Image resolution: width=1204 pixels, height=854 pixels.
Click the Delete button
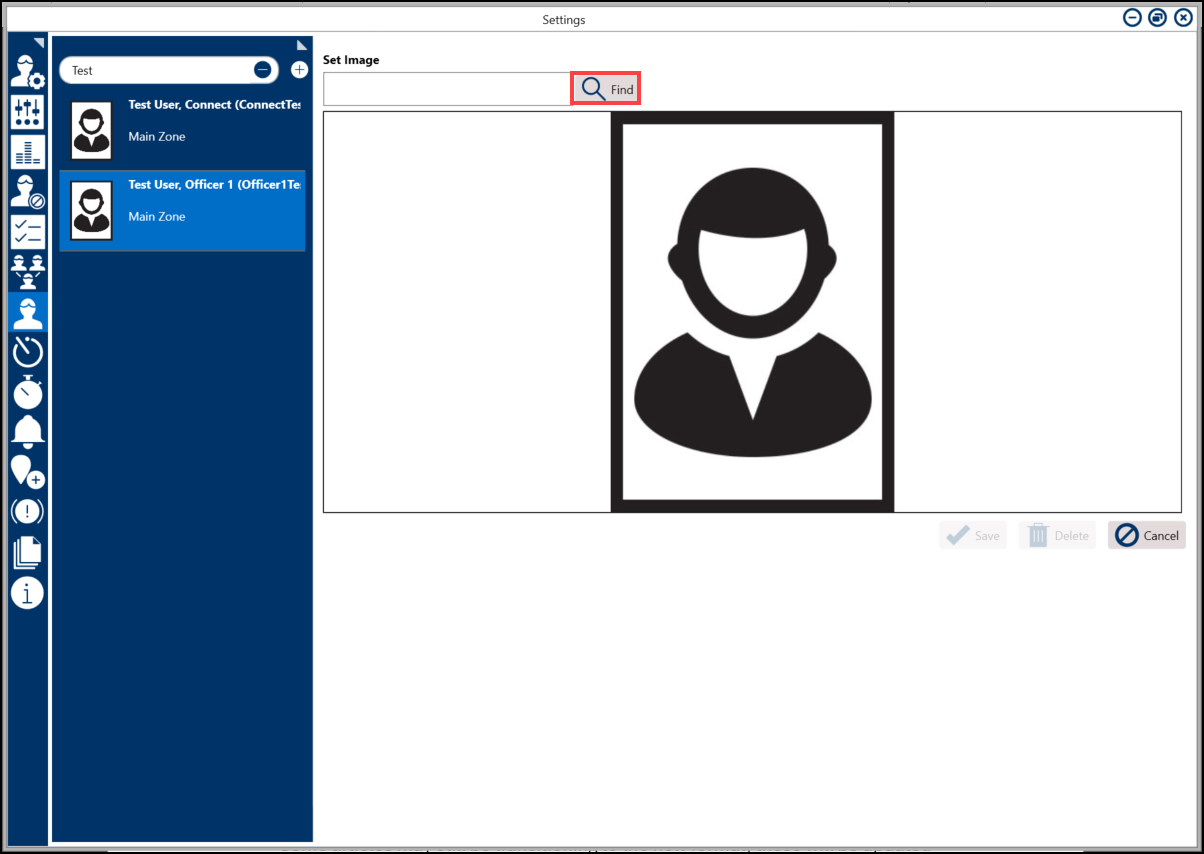point(1057,535)
